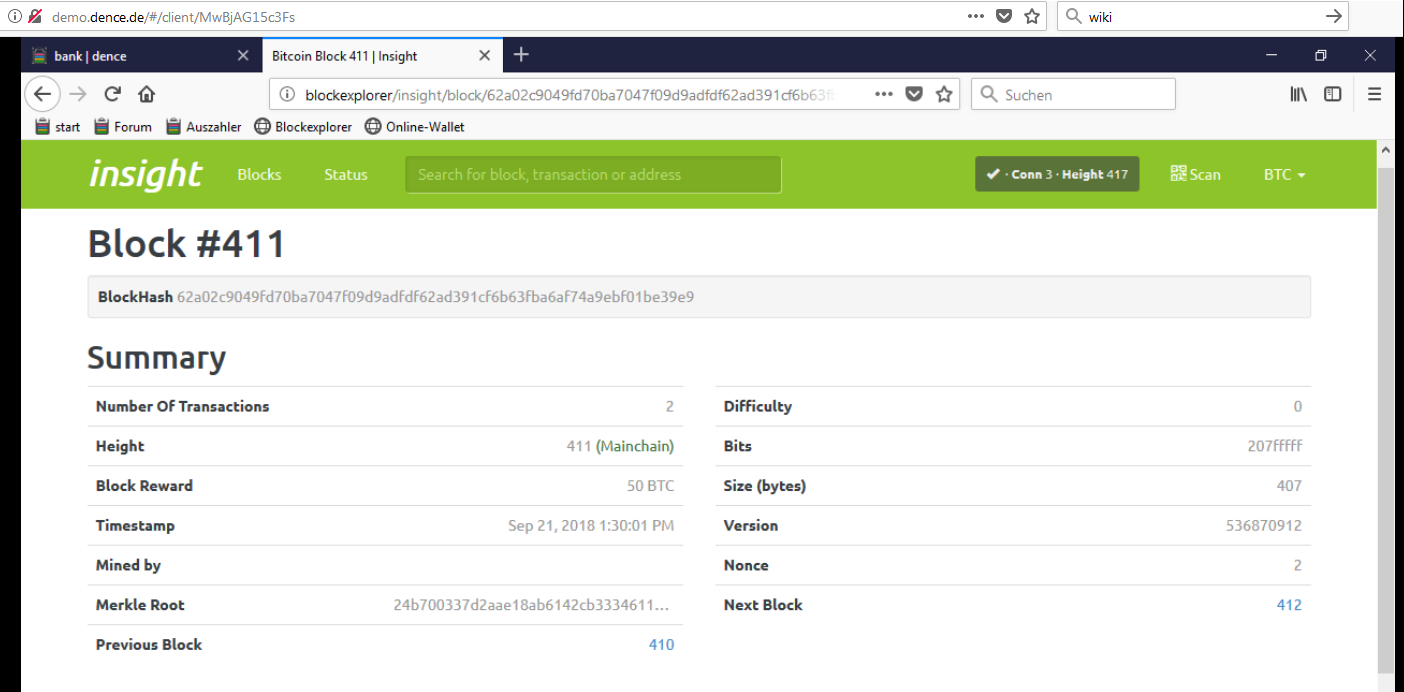The height and width of the screenshot is (692, 1404).
Task: Click the connection and height 417 status button
Action: (1057, 174)
